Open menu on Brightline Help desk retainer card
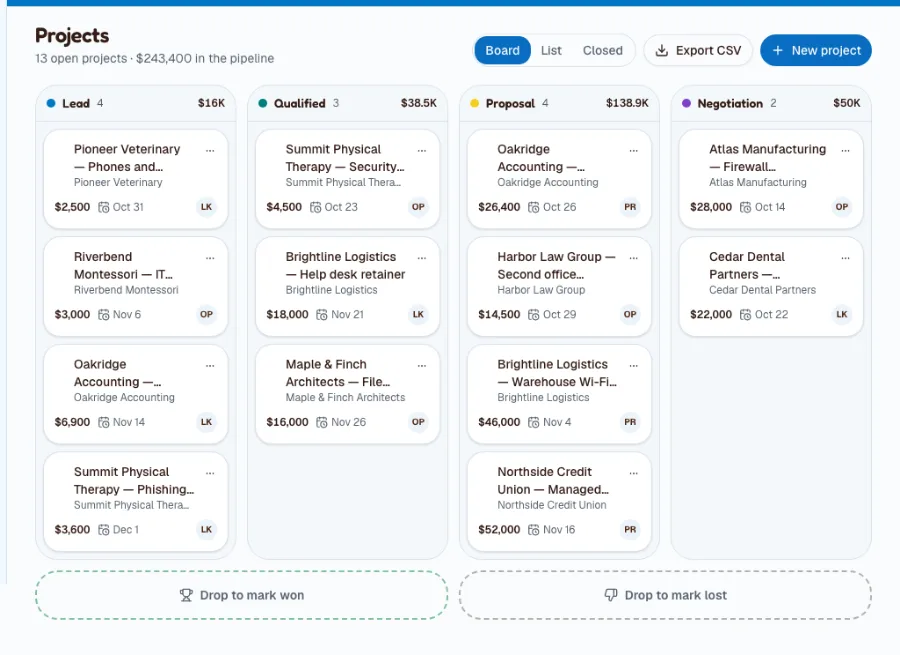 [422, 258]
